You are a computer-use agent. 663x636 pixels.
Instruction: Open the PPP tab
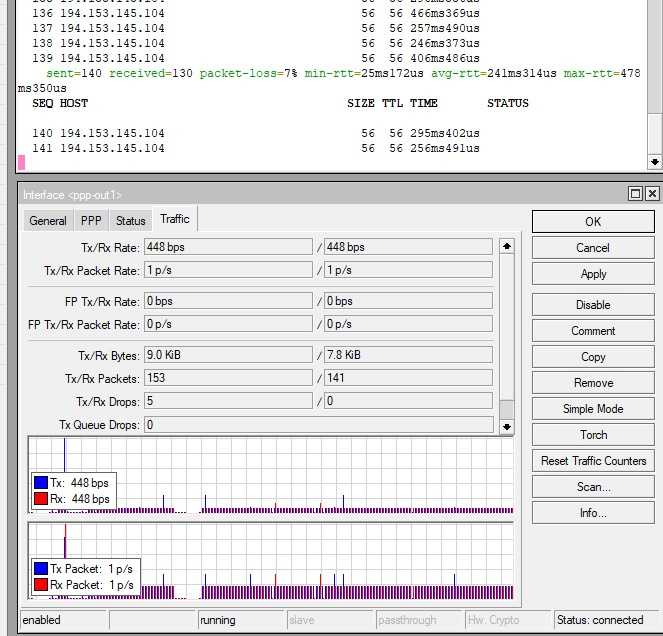(x=91, y=221)
